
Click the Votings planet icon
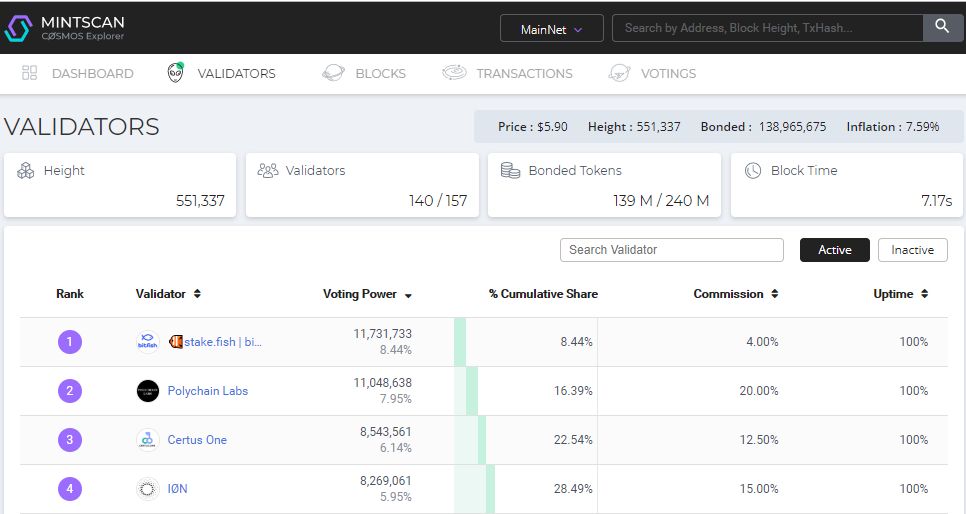[619, 73]
